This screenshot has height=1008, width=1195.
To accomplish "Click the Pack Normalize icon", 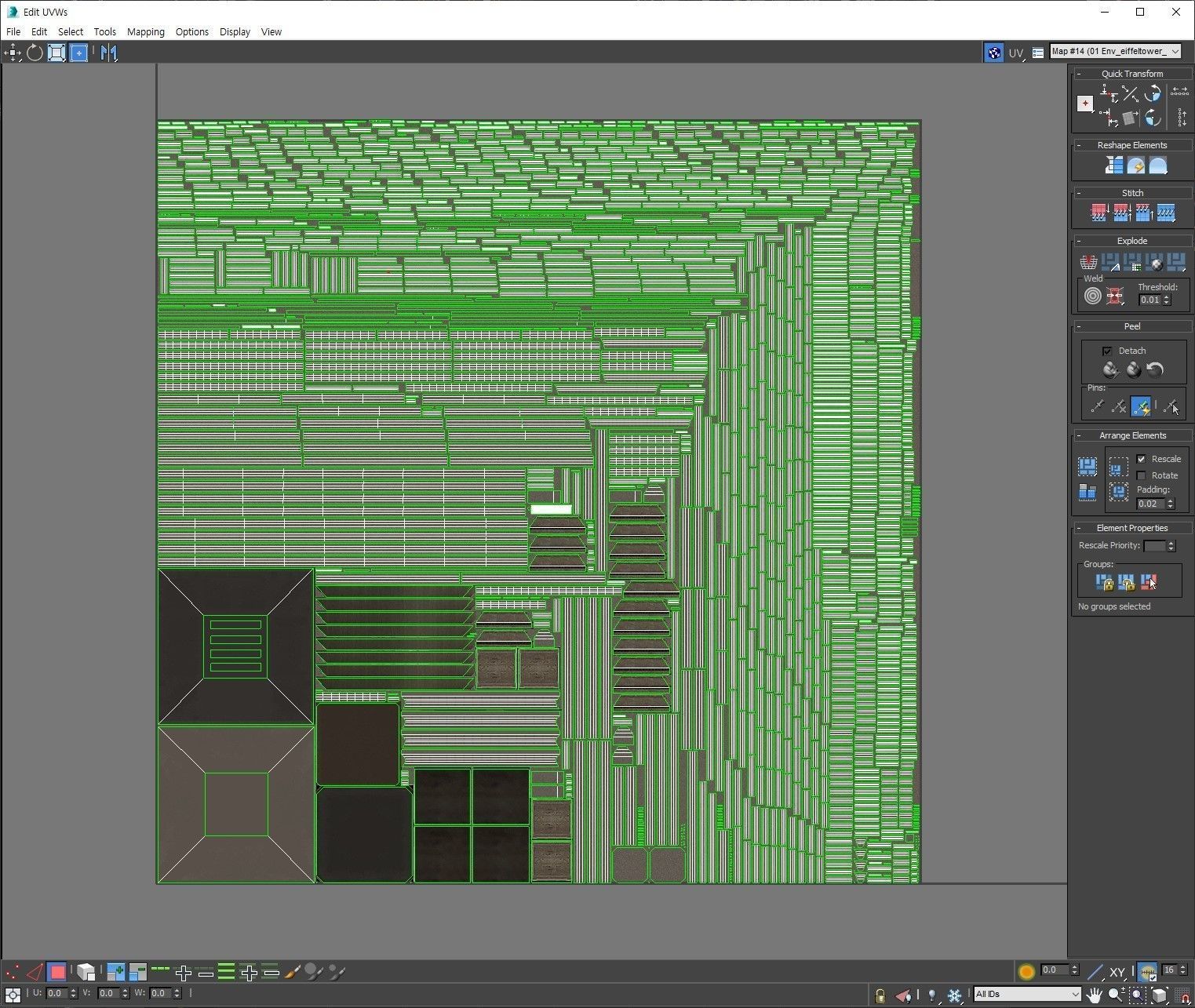I will tap(1119, 492).
